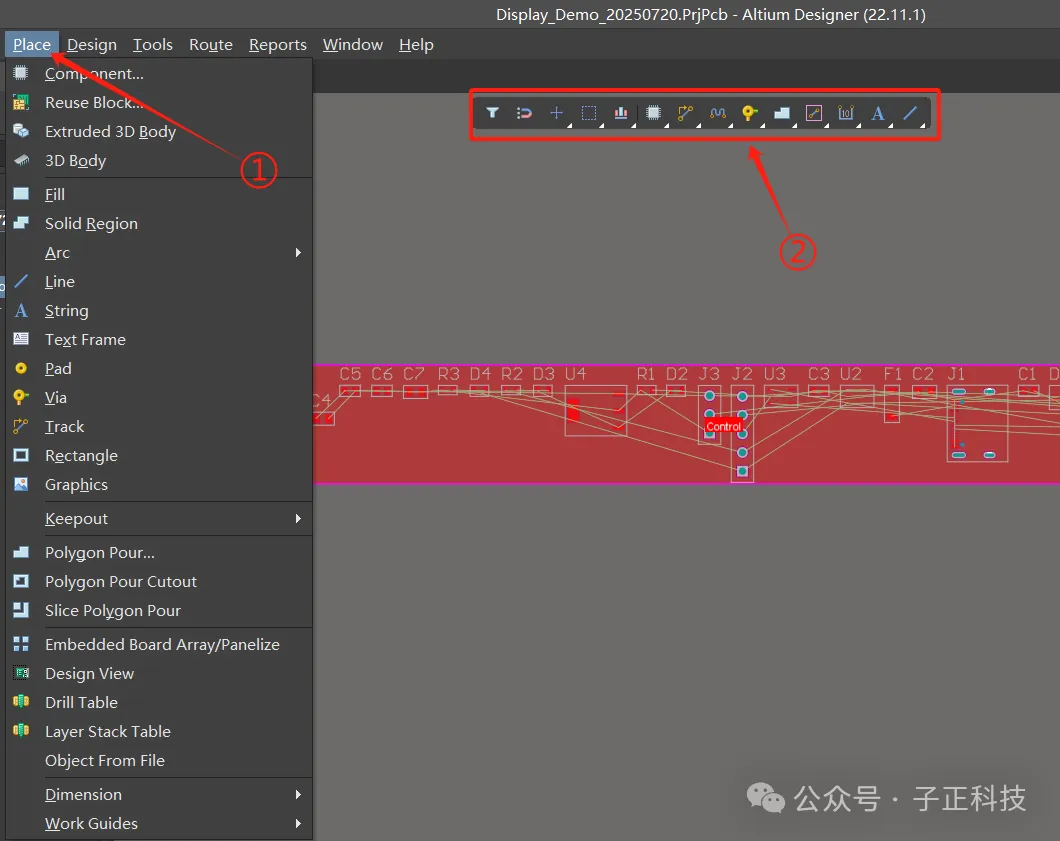Expand the Work Guides submenu
Viewport: 1060px width, 841px height.
pos(159,824)
